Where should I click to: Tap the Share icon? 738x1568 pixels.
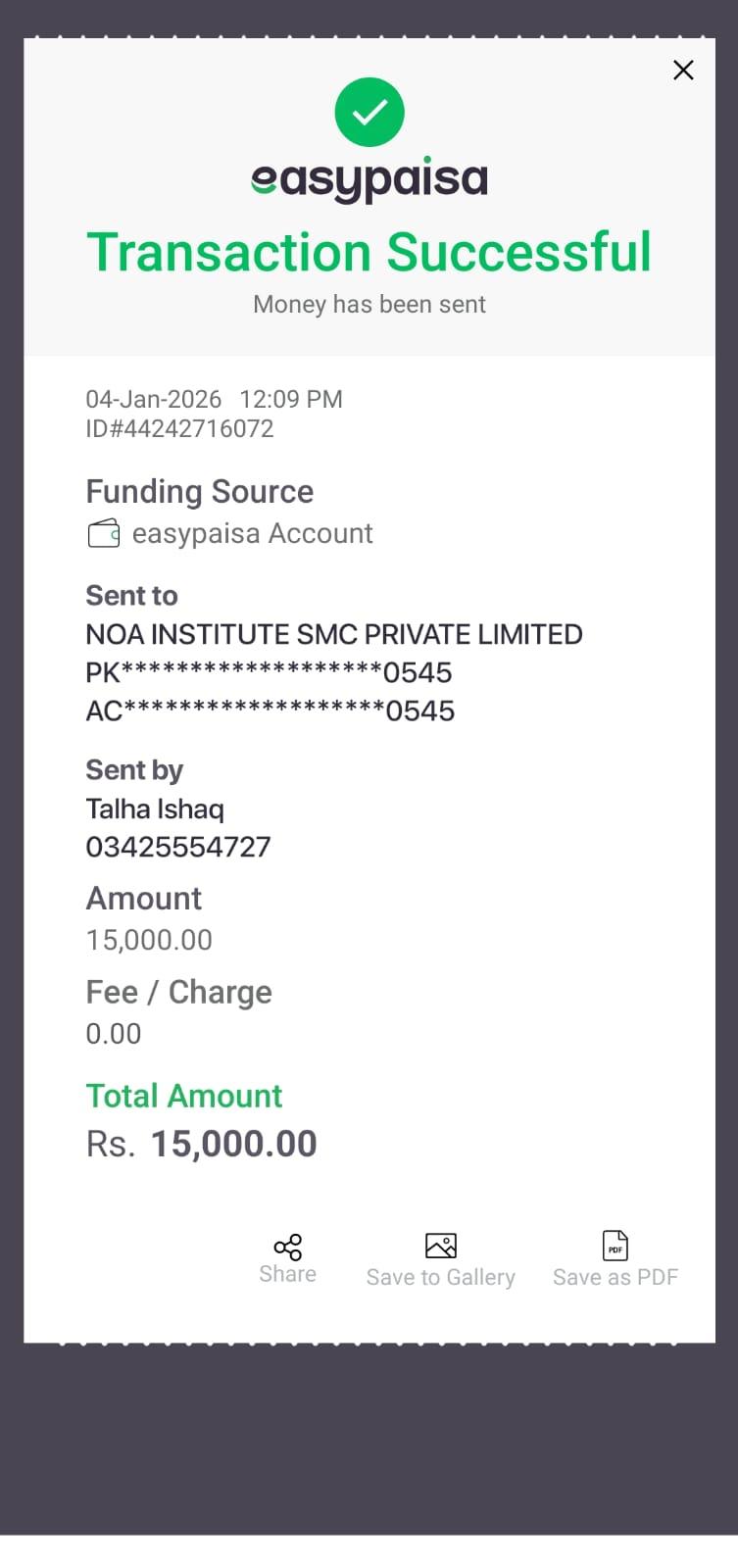288,1247
